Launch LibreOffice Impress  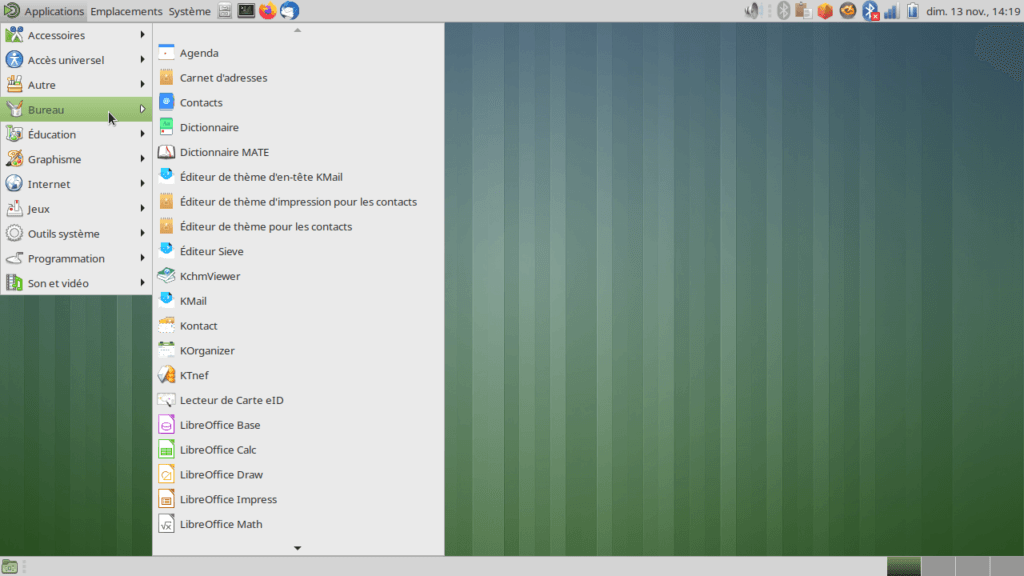[298, 500]
